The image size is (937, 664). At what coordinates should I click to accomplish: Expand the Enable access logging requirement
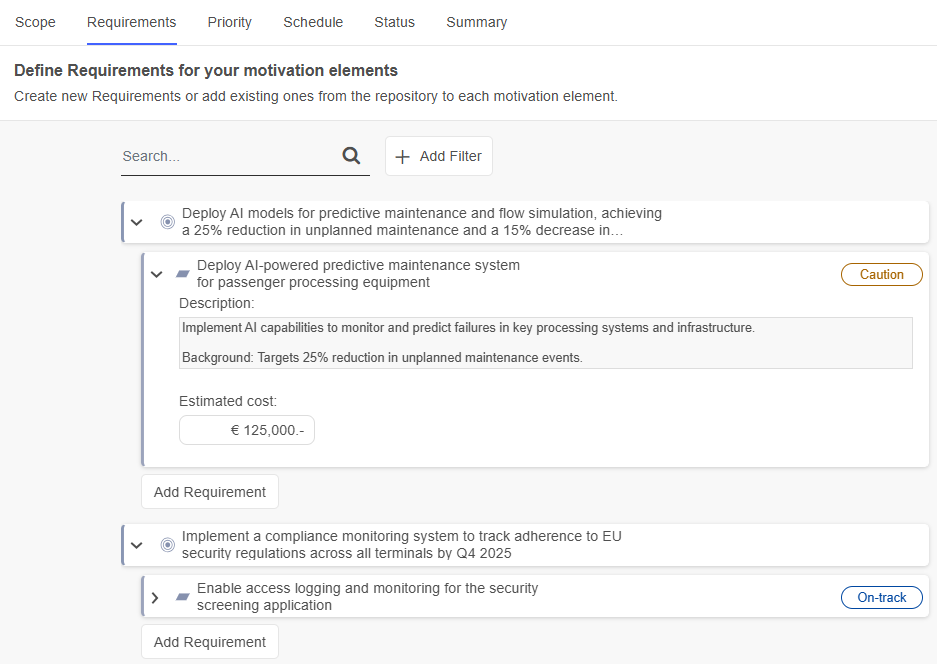pos(155,597)
